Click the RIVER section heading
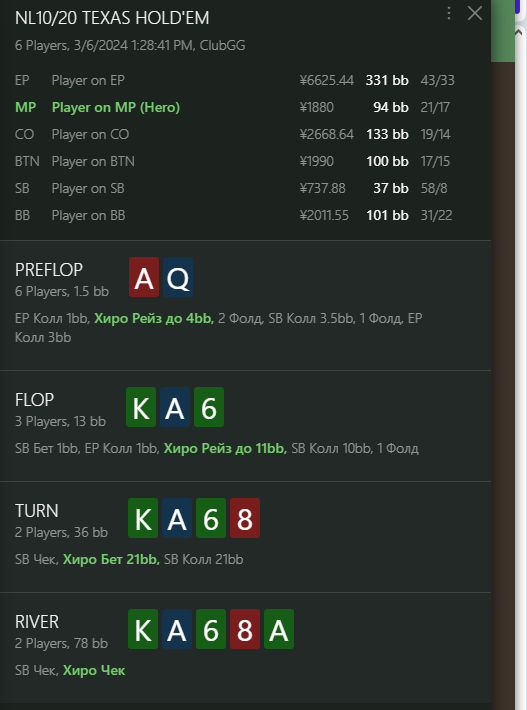This screenshot has width=527, height=710. pos(37,622)
